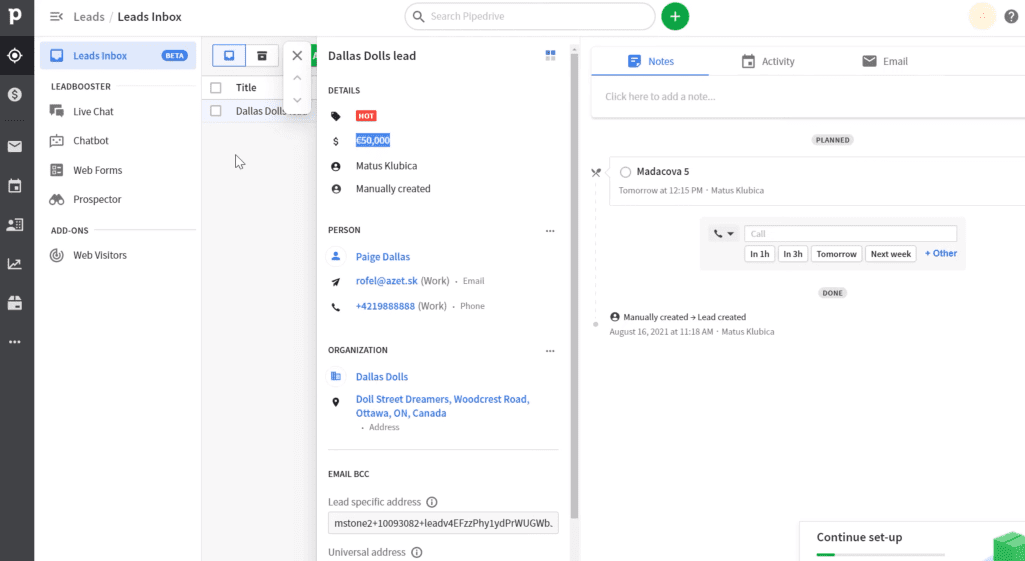Switch to inbox view icon
The width and height of the screenshot is (1025, 561).
pos(229,56)
